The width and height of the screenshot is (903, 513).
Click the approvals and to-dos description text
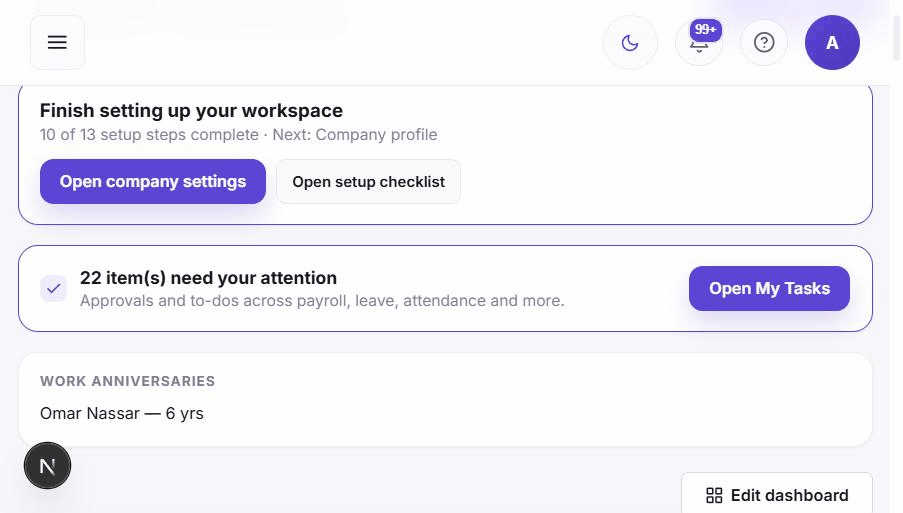(322, 301)
